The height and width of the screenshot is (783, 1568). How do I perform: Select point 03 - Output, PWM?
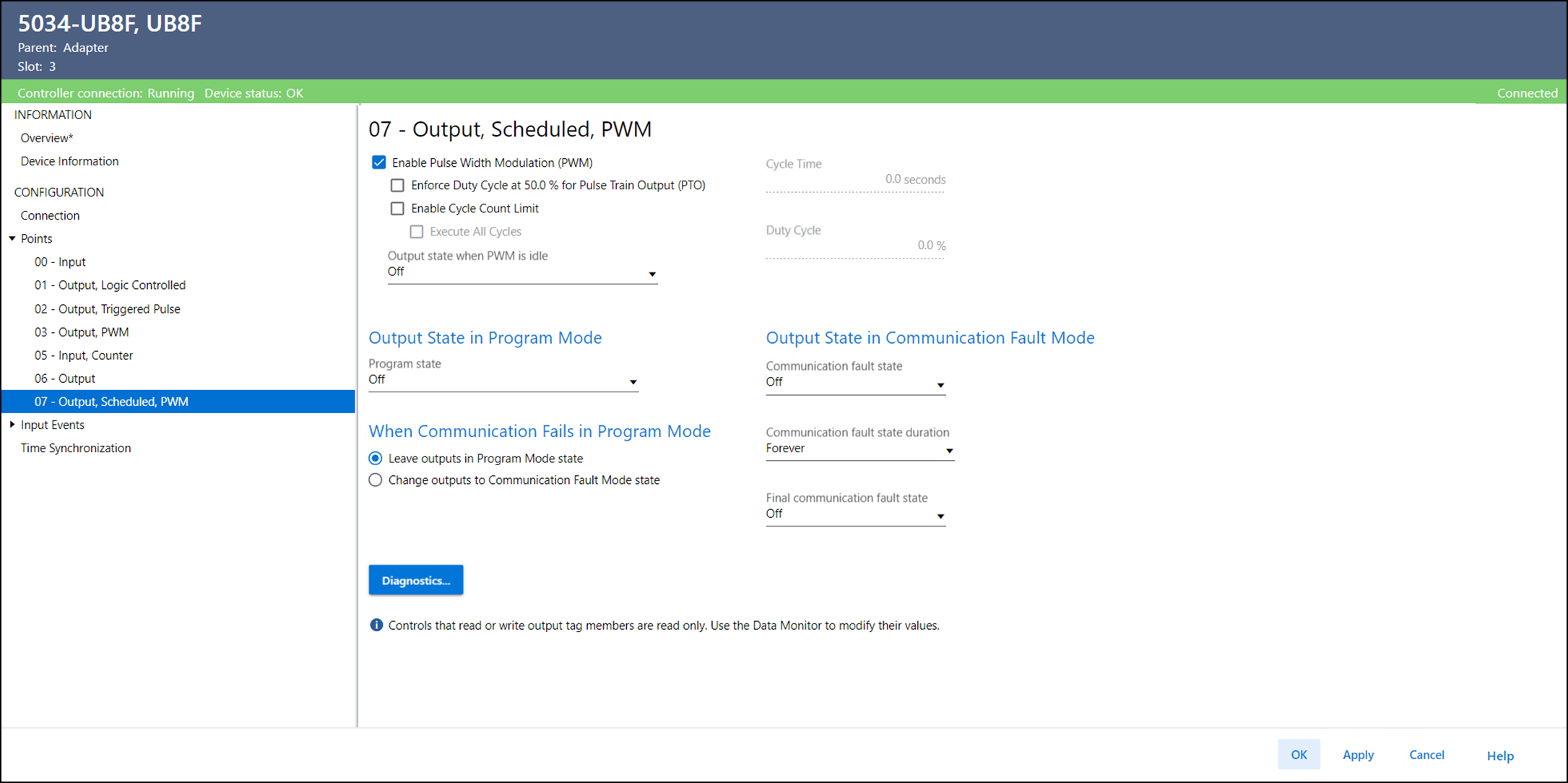(82, 332)
